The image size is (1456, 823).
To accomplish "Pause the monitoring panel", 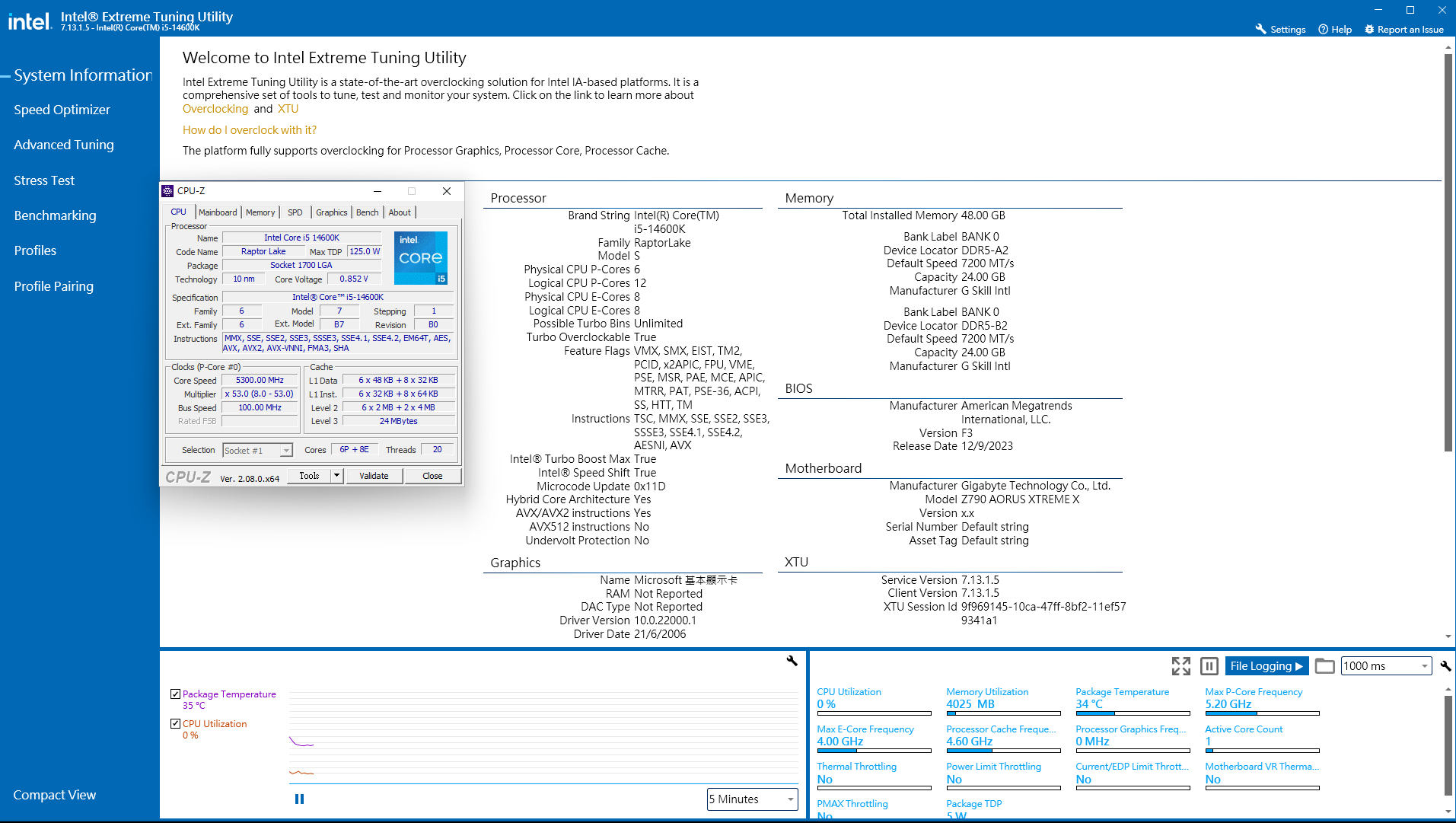I will click(1209, 666).
